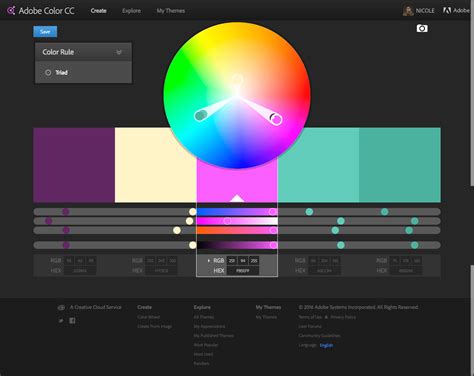Open the Community Guidelines link

[x=319, y=336]
